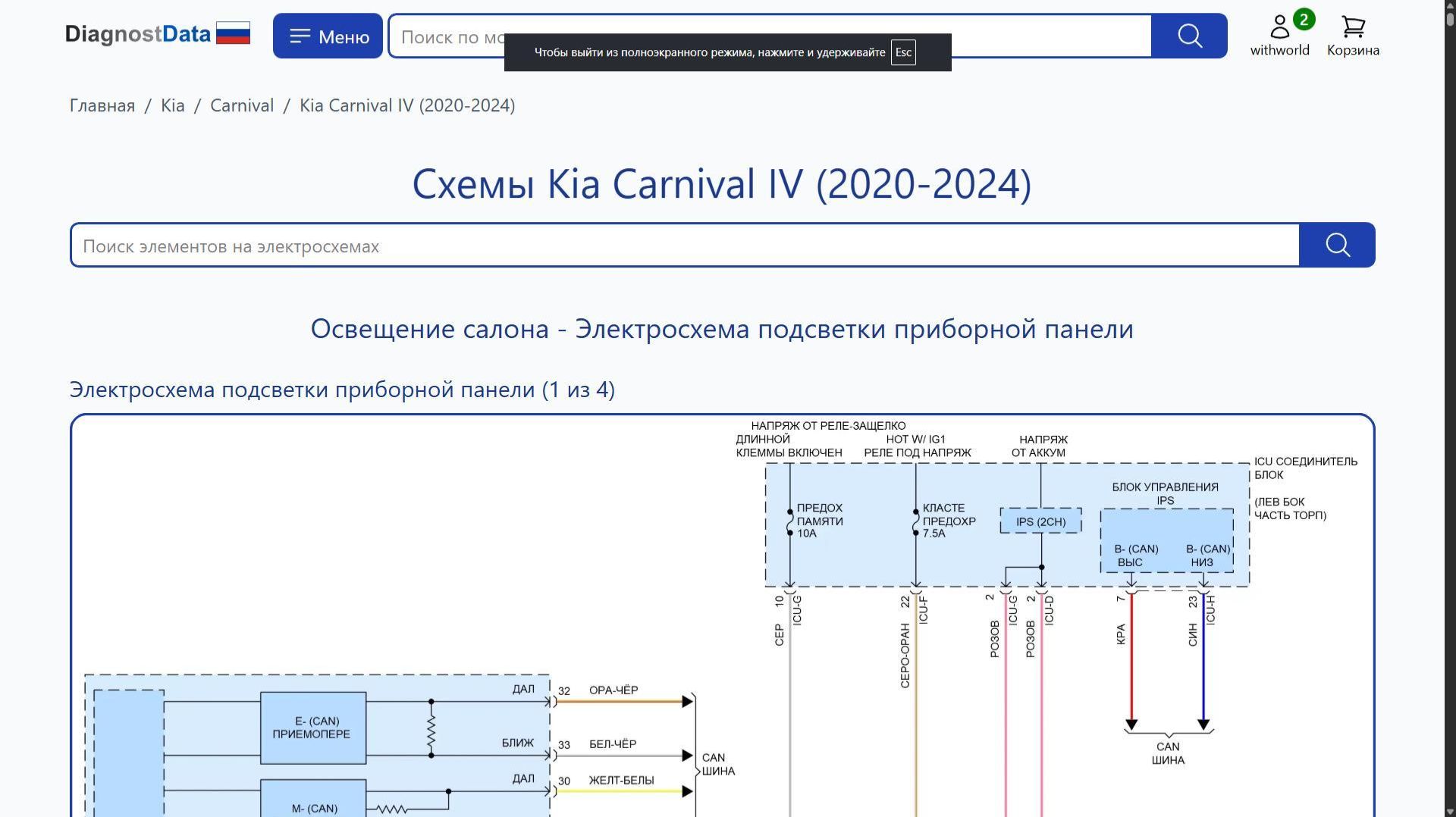The width and height of the screenshot is (1456, 817).
Task: Open the Kia breadcrumb link
Action: pyautogui.click(x=172, y=105)
